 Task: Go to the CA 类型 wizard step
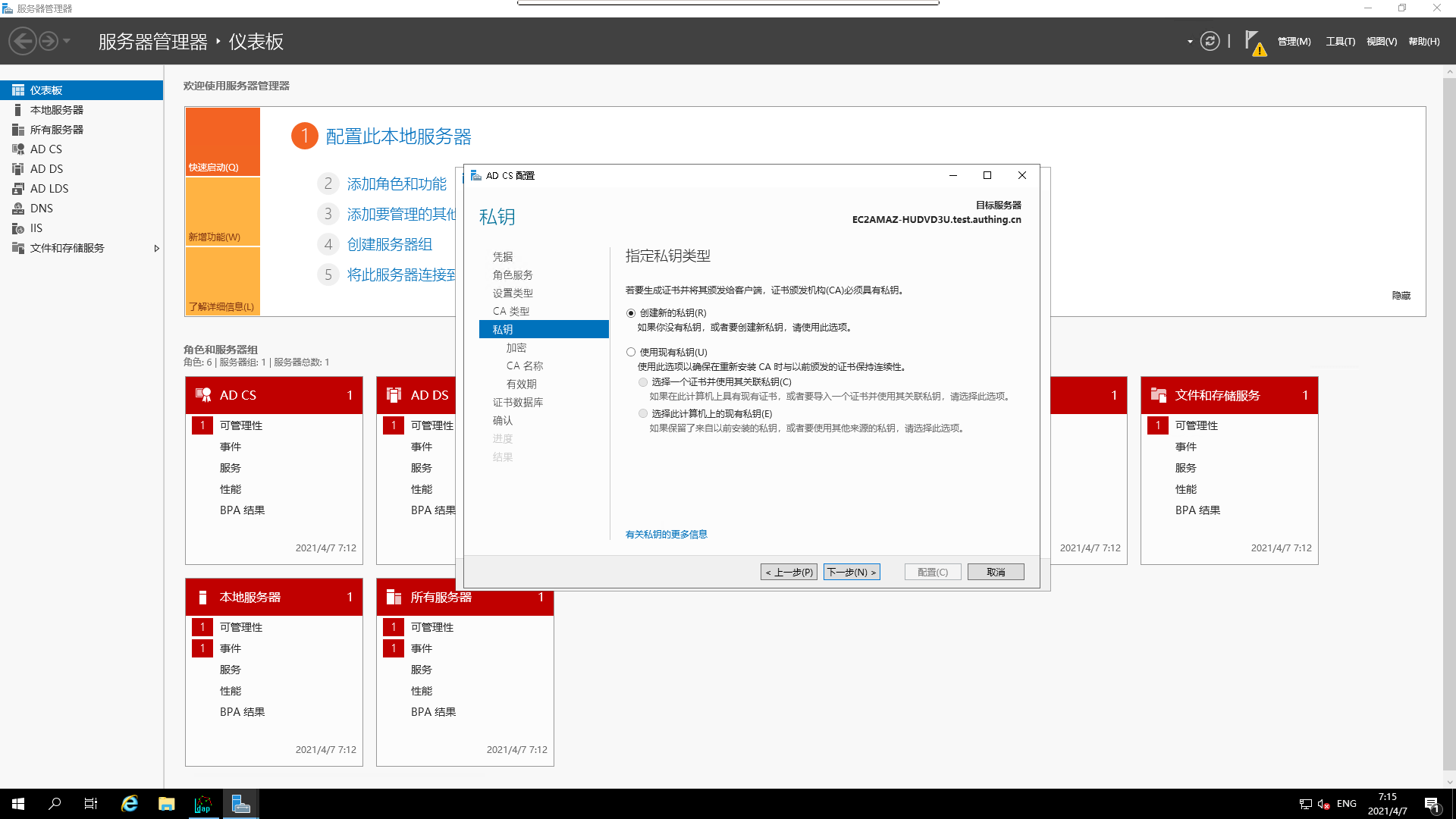[x=511, y=312]
